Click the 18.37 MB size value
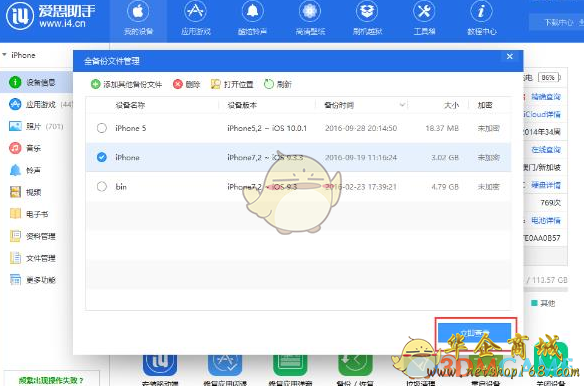 point(442,128)
